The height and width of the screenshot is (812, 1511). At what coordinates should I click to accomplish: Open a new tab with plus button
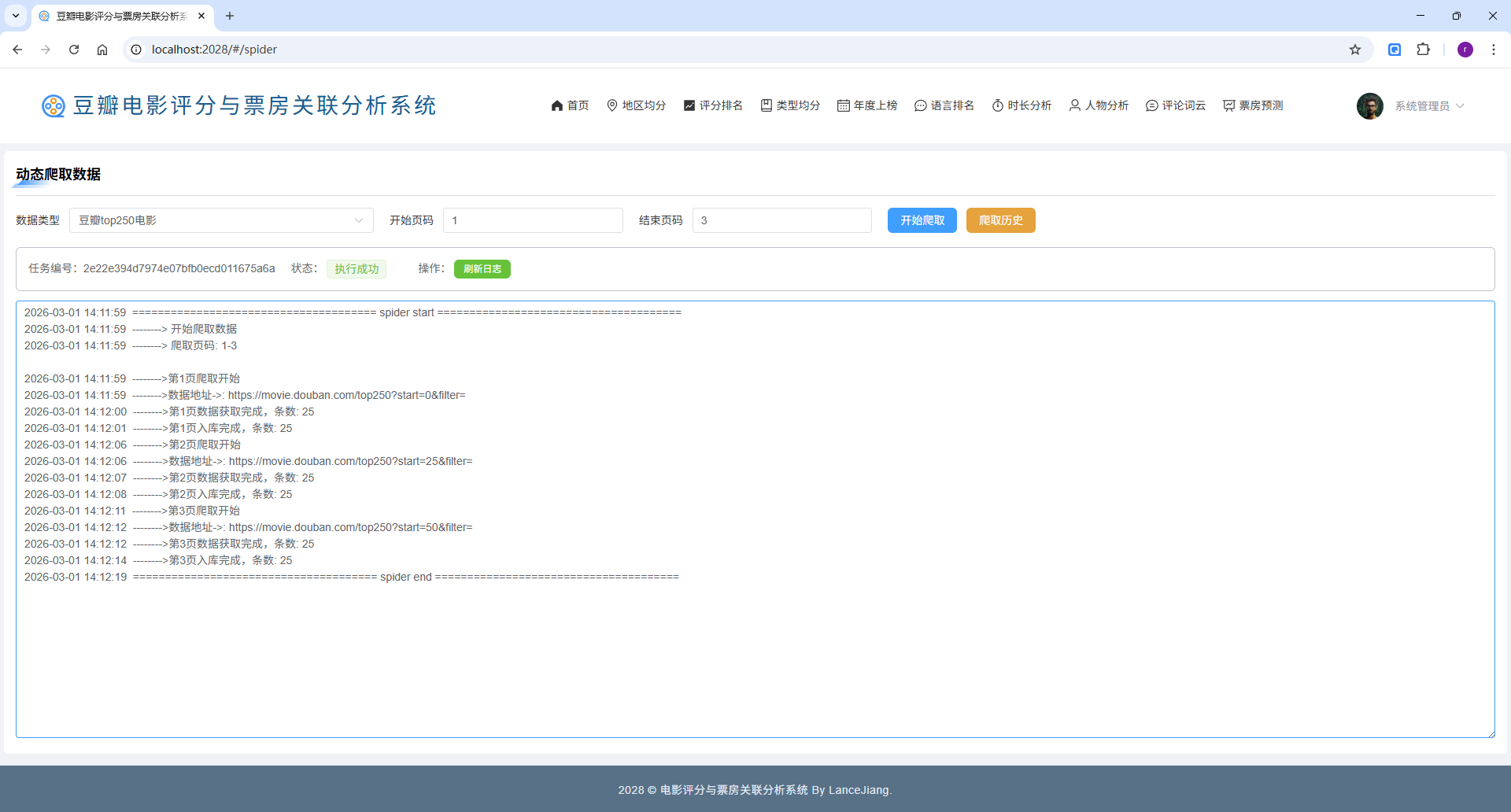230,16
